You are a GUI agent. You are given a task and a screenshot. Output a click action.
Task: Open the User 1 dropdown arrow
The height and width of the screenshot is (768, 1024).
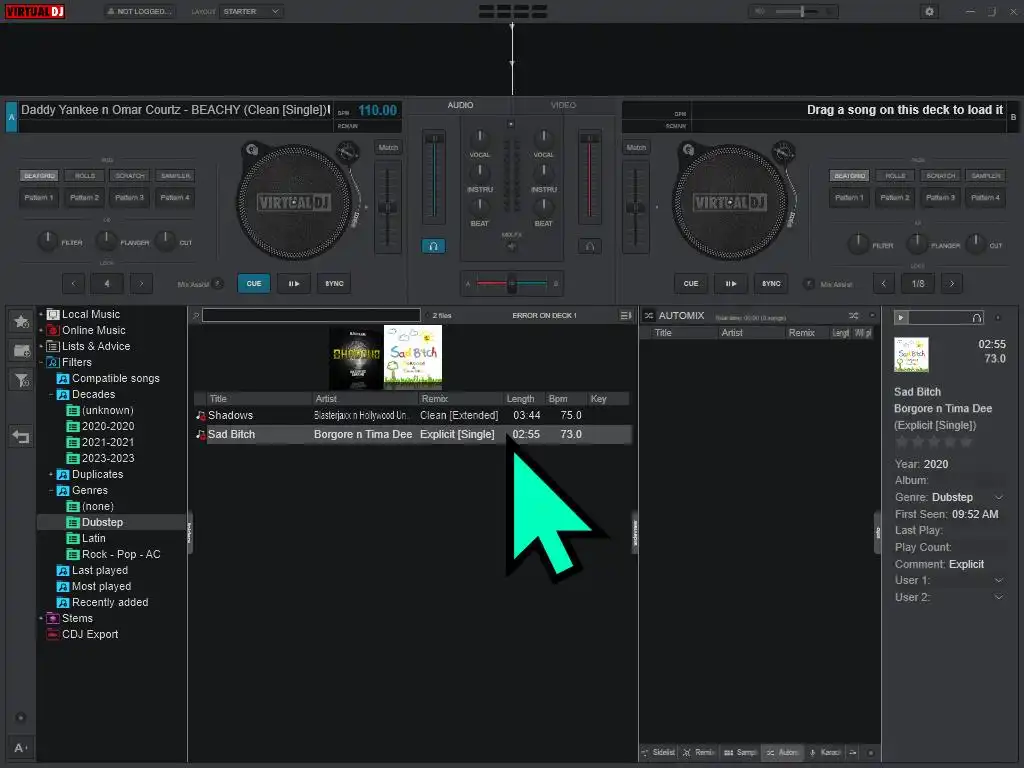click(999, 581)
